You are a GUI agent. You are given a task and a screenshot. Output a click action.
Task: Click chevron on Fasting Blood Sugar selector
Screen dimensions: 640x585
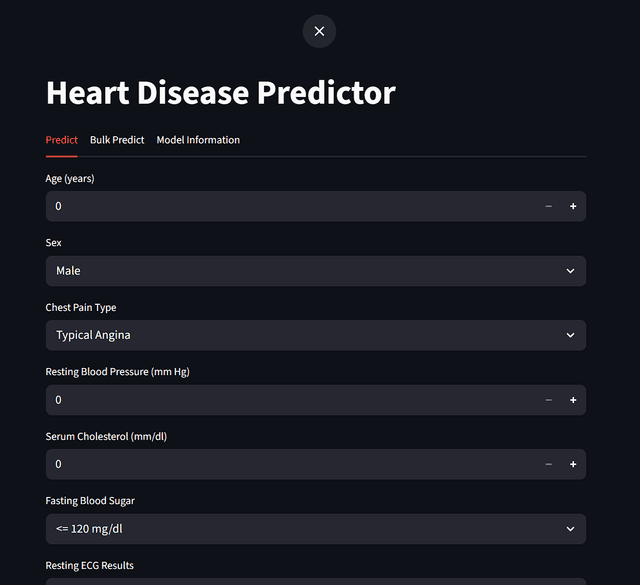point(570,529)
